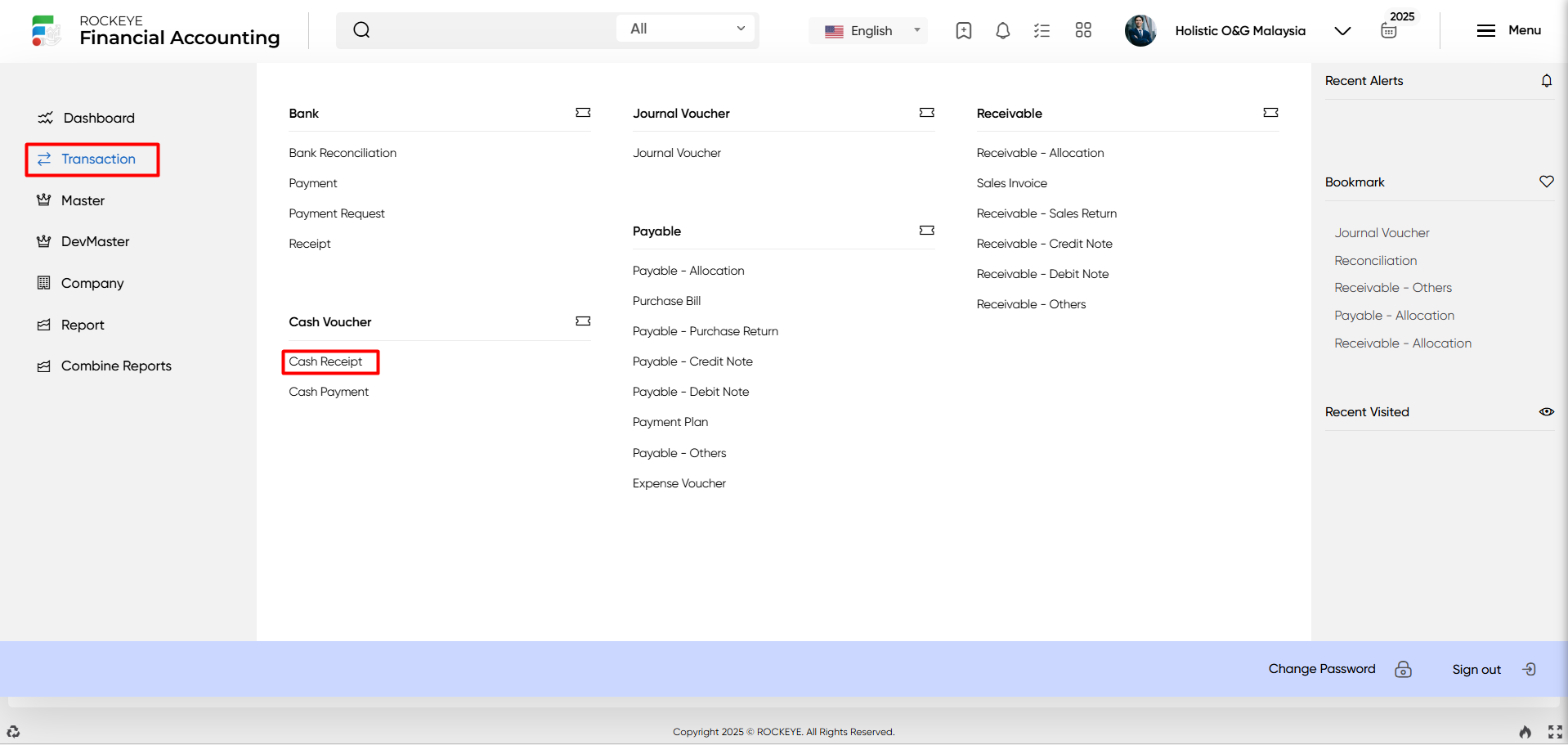Open Payable - Debit Note link
This screenshot has height=745, width=1568.
pyautogui.click(x=691, y=392)
